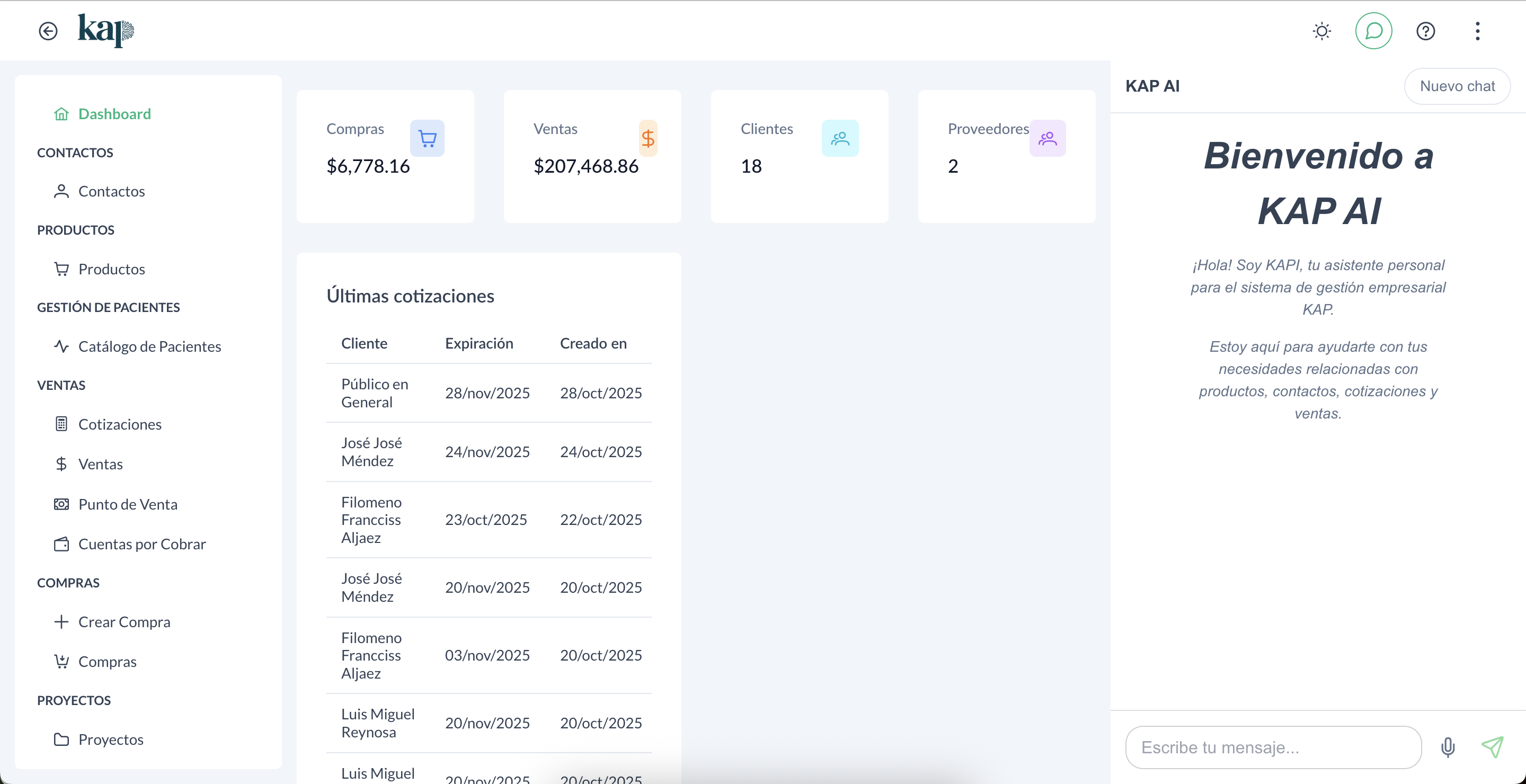Click the Proveedores icon
The width and height of the screenshot is (1526, 784).
(x=1048, y=138)
